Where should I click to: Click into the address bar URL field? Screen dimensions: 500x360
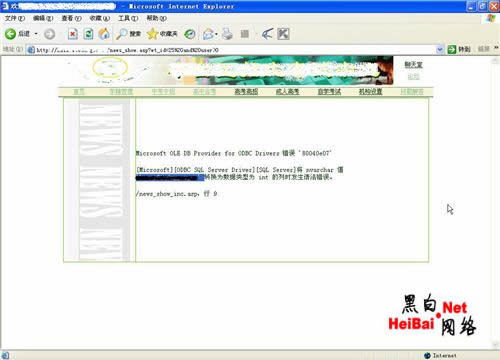coord(233,50)
